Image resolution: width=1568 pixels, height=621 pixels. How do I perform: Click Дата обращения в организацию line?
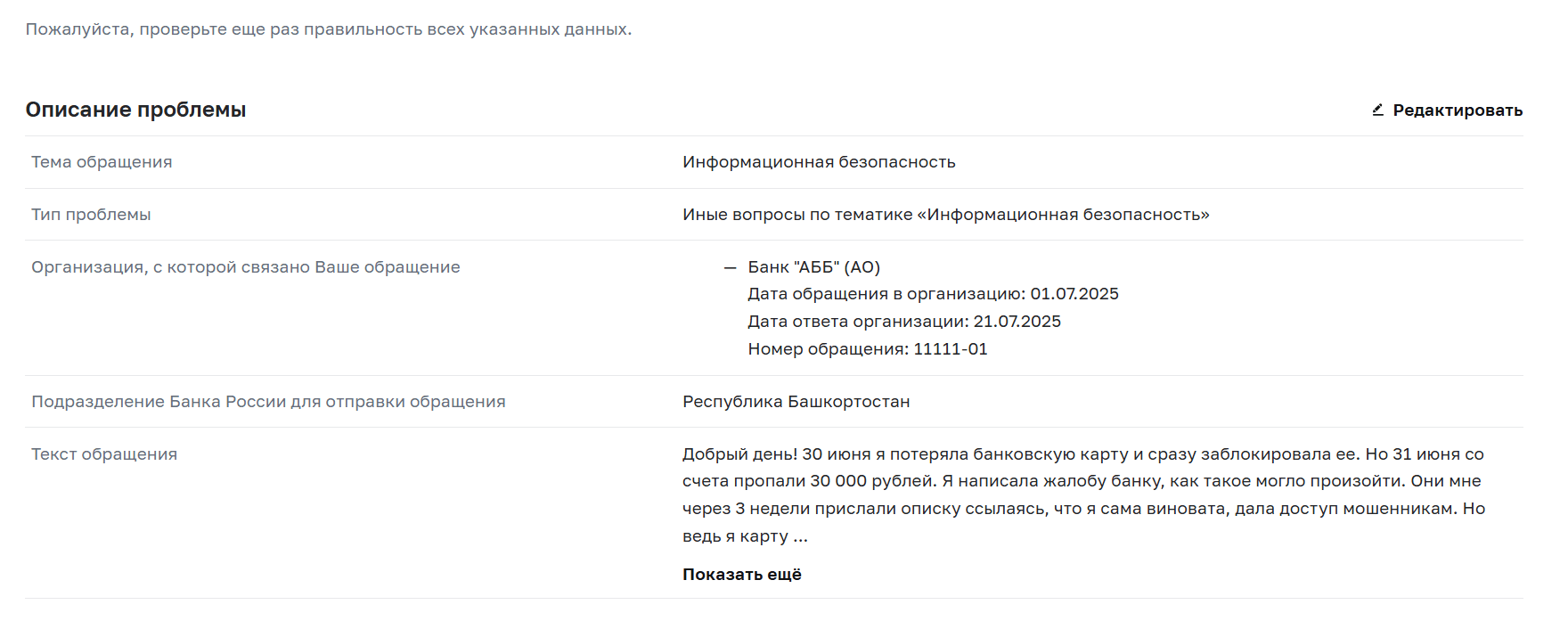933,294
